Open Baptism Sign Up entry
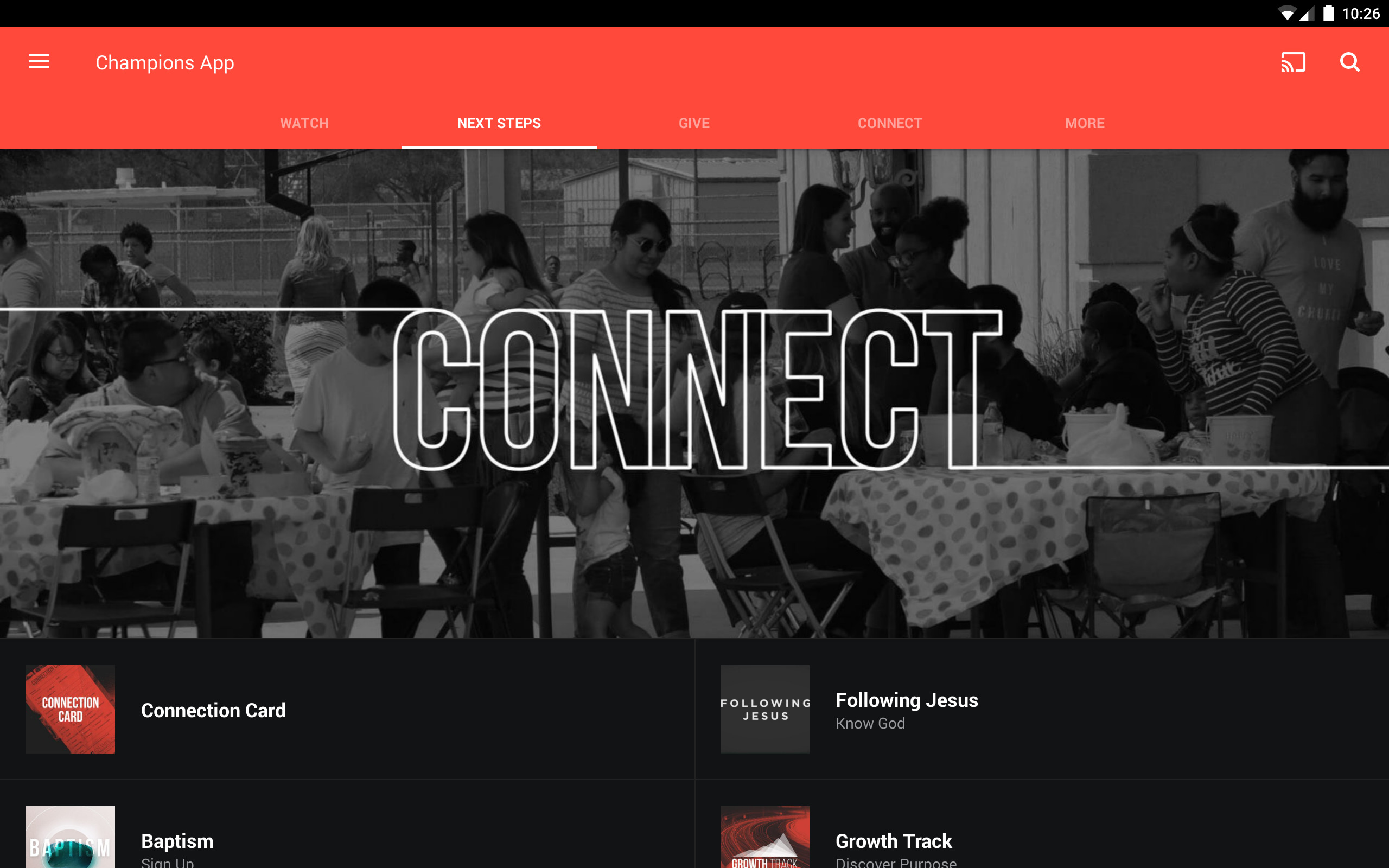Viewport: 1389px width, 868px height. coord(347,825)
